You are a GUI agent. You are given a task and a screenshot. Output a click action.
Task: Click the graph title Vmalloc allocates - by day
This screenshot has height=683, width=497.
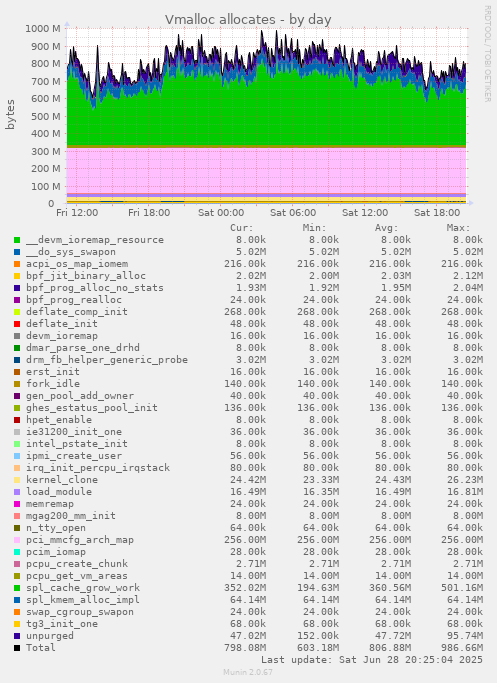[x=248, y=20]
